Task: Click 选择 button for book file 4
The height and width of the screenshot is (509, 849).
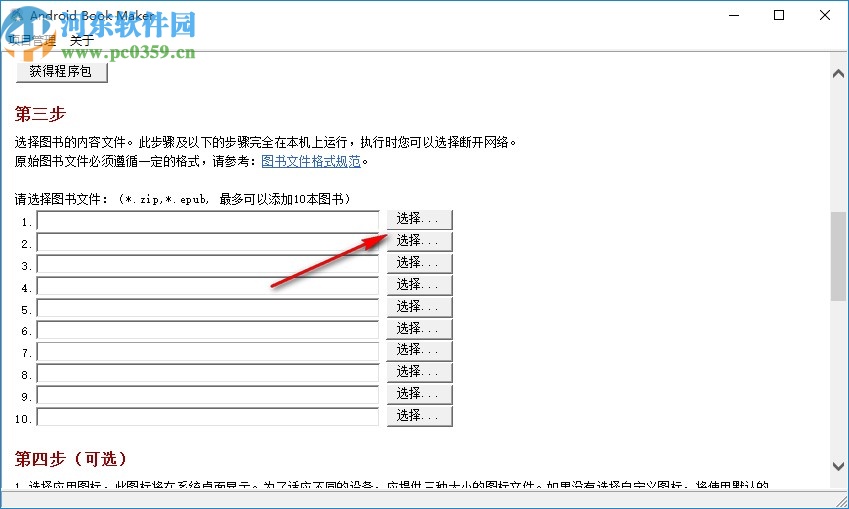Action: (x=419, y=285)
